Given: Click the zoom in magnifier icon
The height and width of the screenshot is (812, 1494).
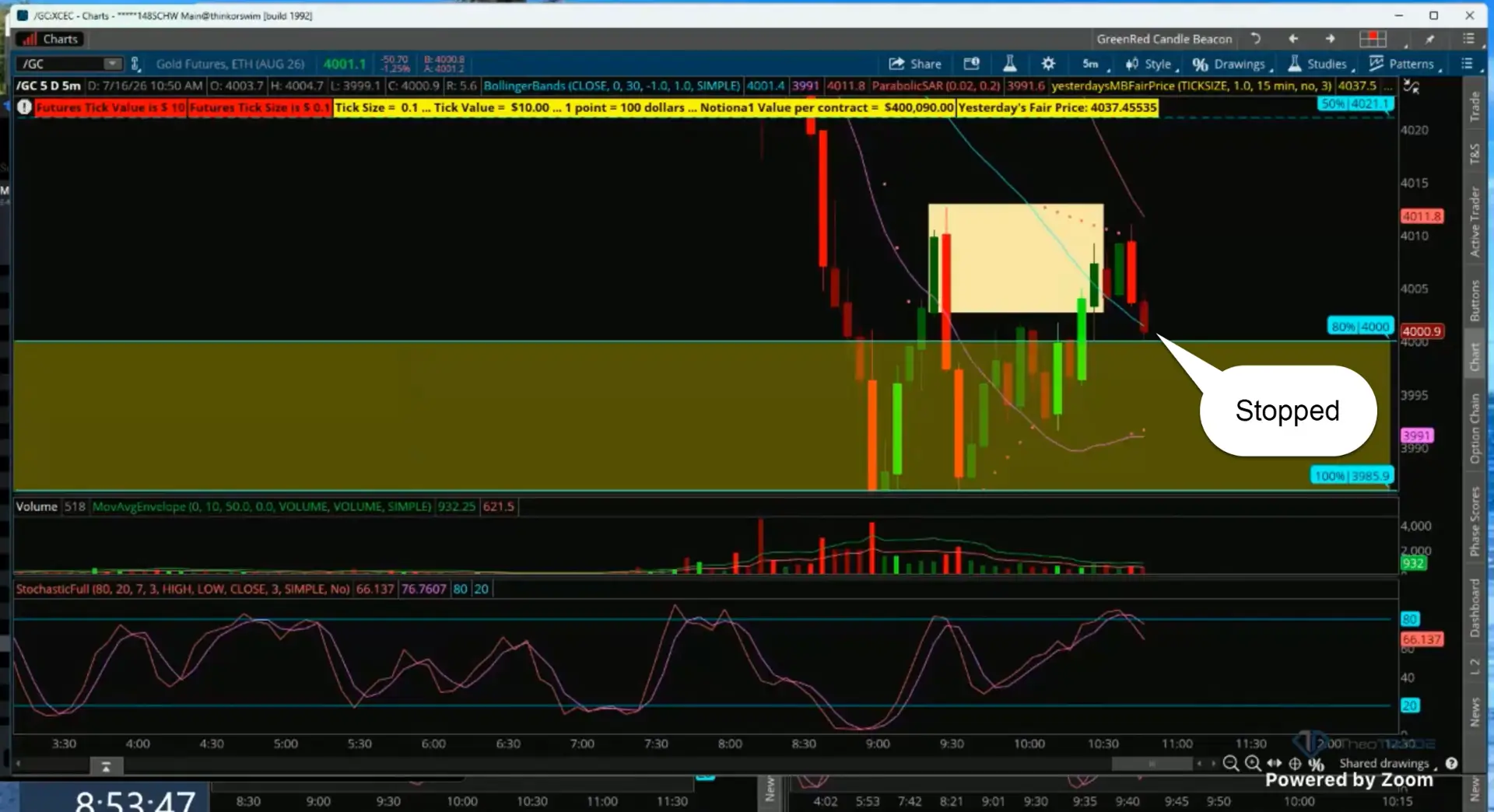Looking at the screenshot, I should point(1253,764).
